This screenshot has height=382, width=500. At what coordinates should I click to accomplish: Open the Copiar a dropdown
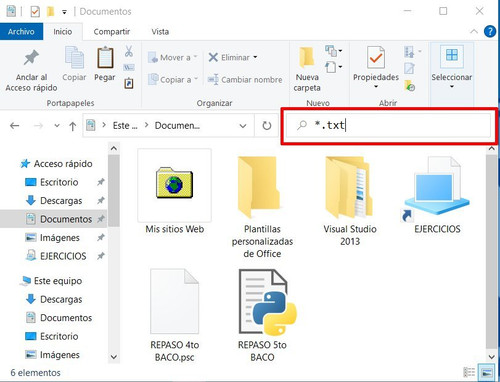173,80
